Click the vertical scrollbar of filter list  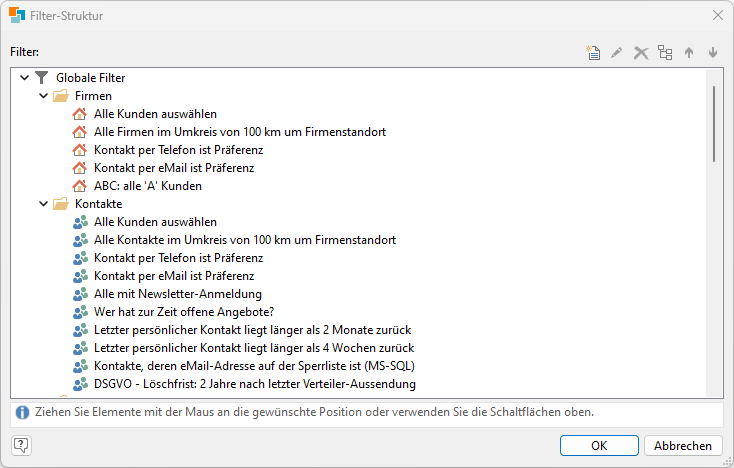(713, 123)
